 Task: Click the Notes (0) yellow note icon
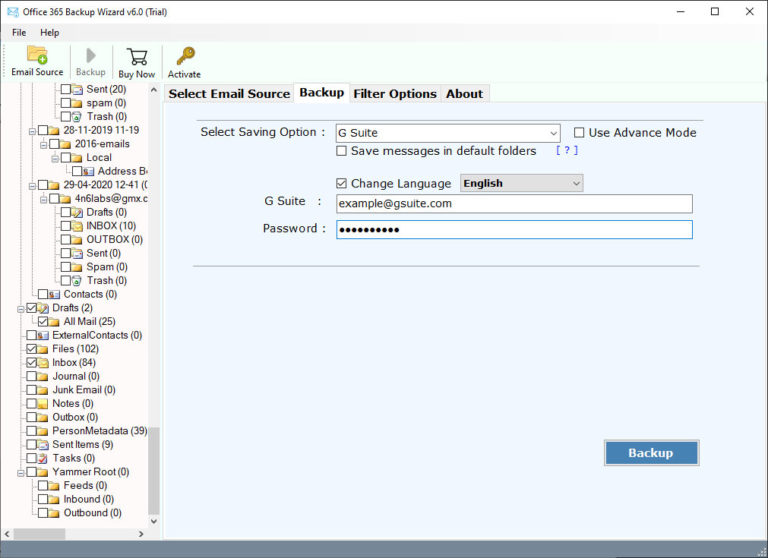click(x=43, y=404)
